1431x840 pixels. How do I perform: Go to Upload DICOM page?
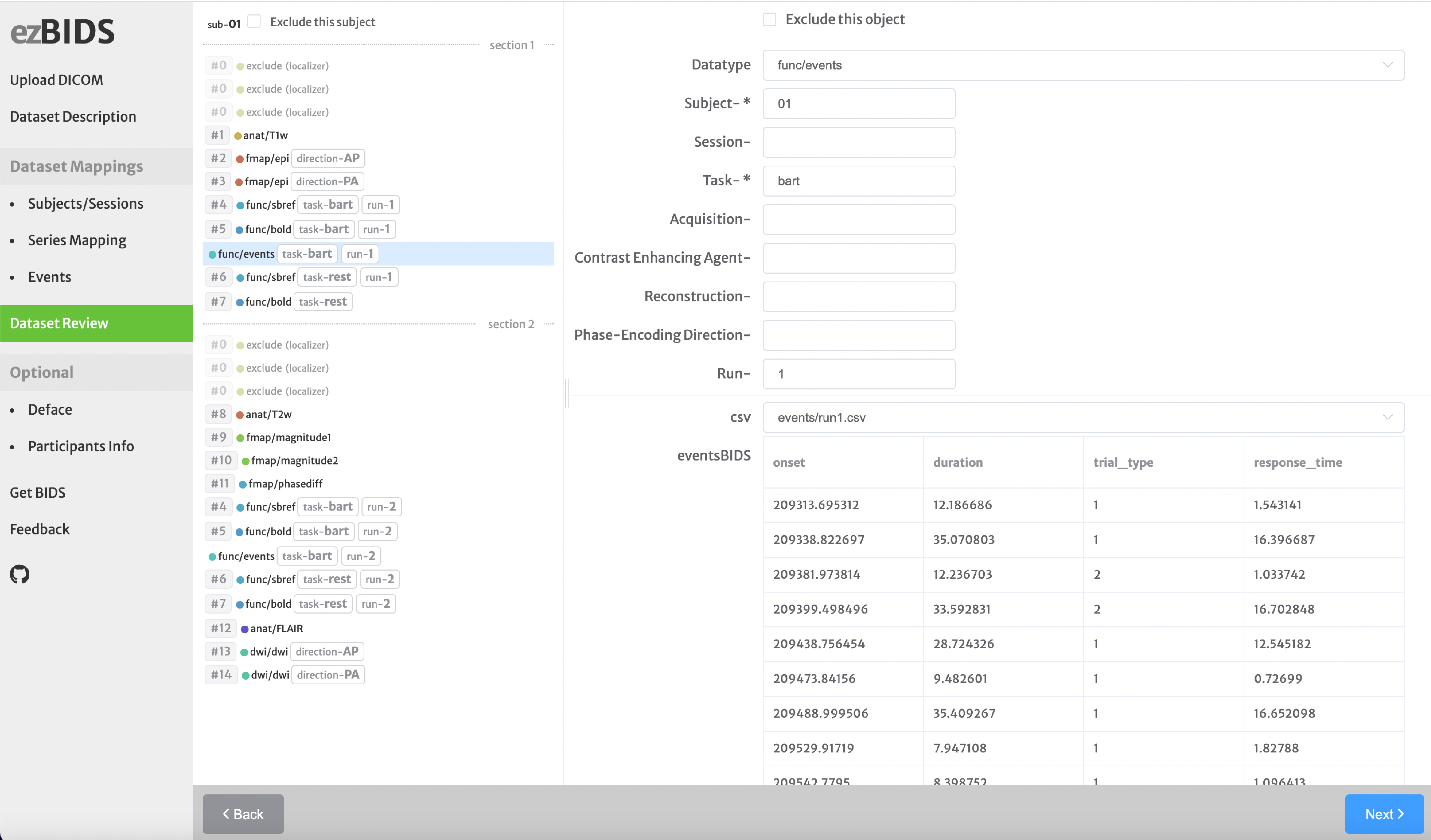(x=56, y=80)
